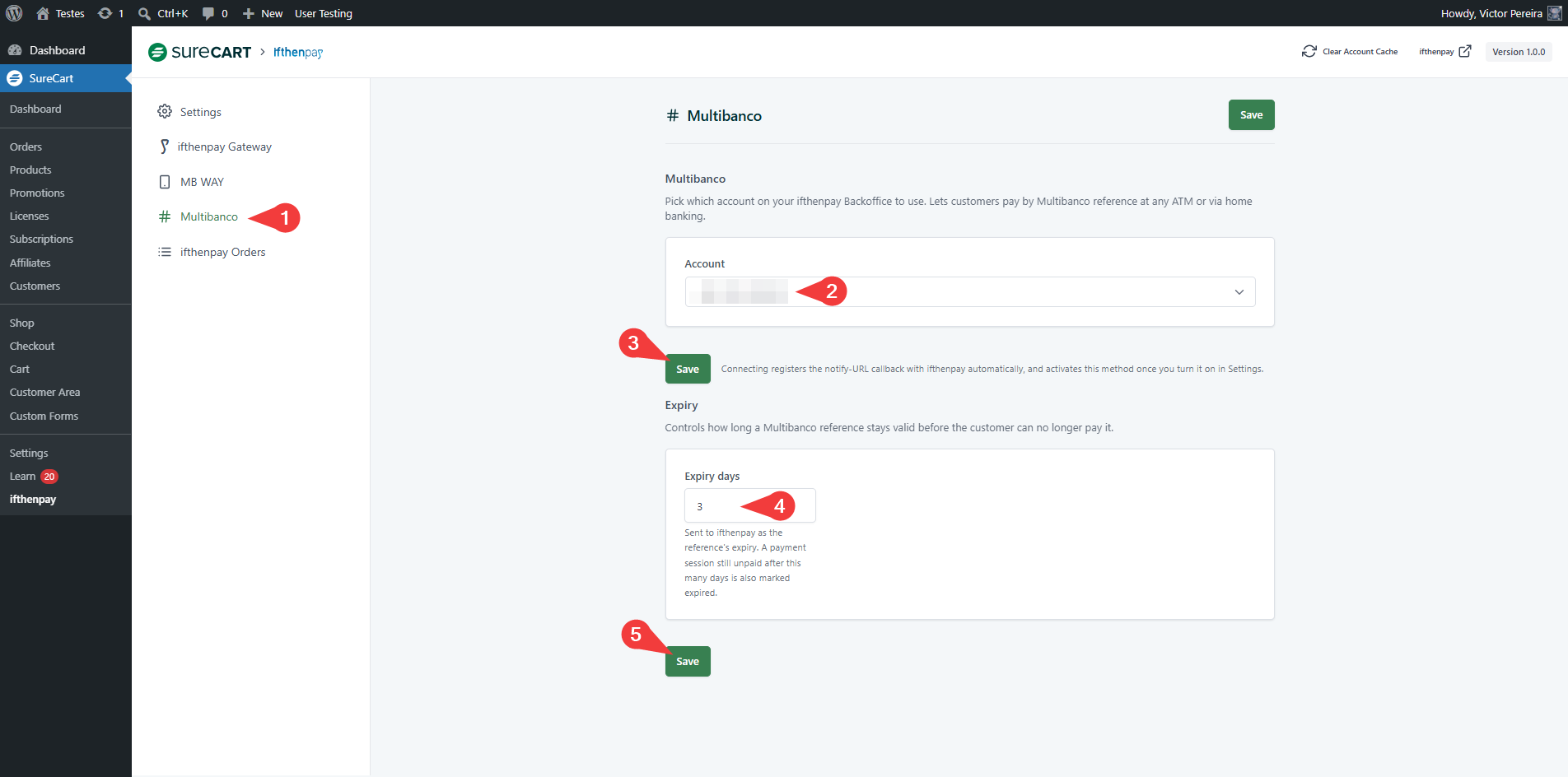Click Save below the Account card

pyautogui.click(x=688, y=369)
